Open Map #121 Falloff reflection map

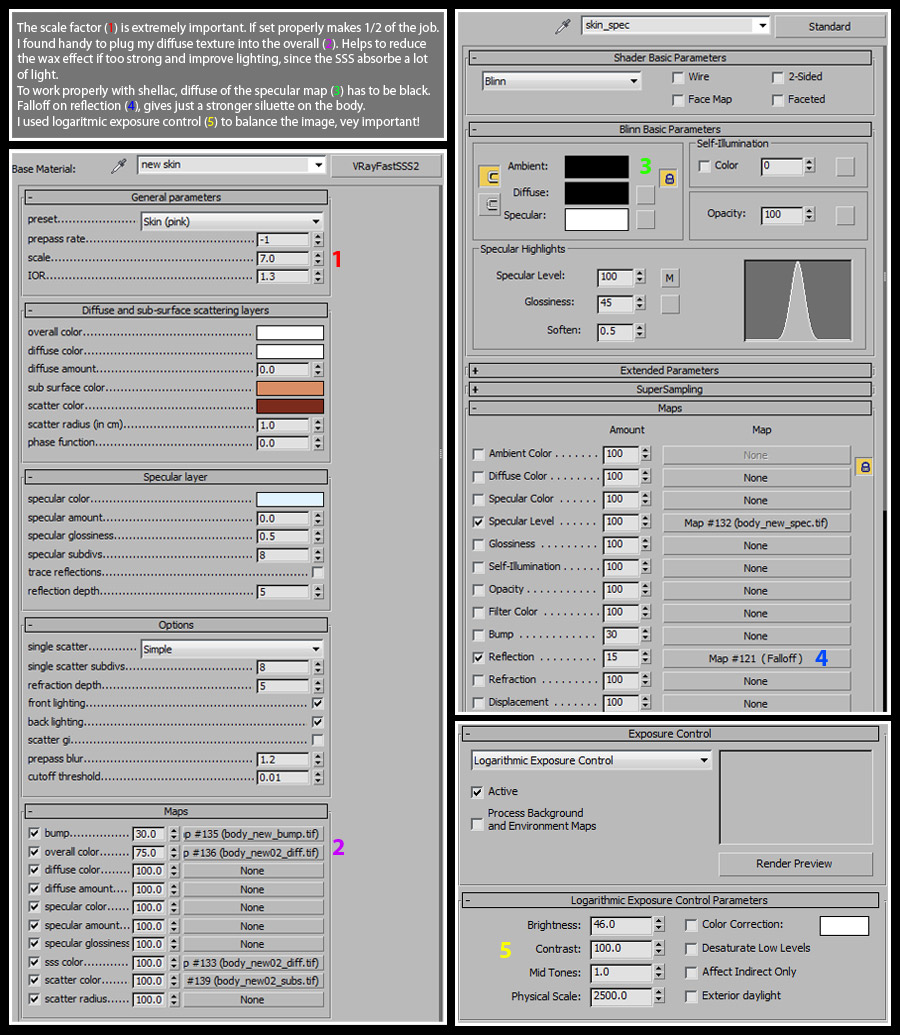[756, 658]
